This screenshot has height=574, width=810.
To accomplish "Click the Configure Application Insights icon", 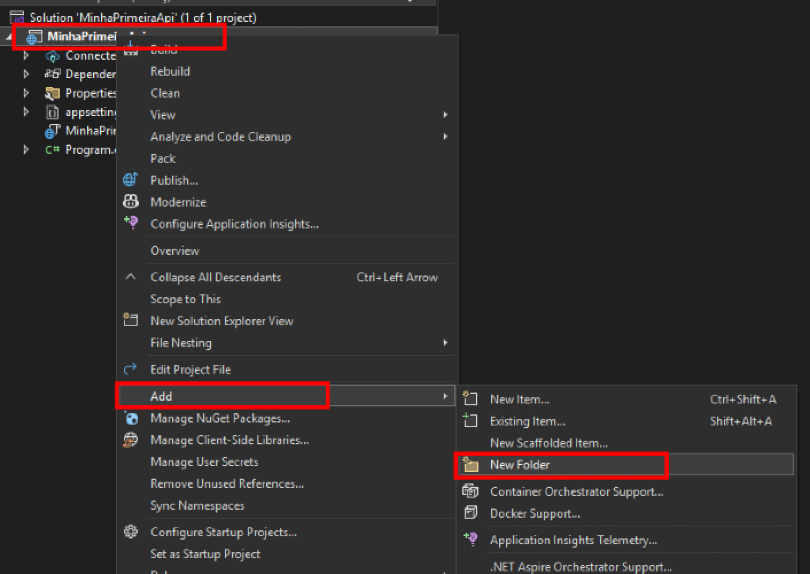I will click(x=130, y=224).
